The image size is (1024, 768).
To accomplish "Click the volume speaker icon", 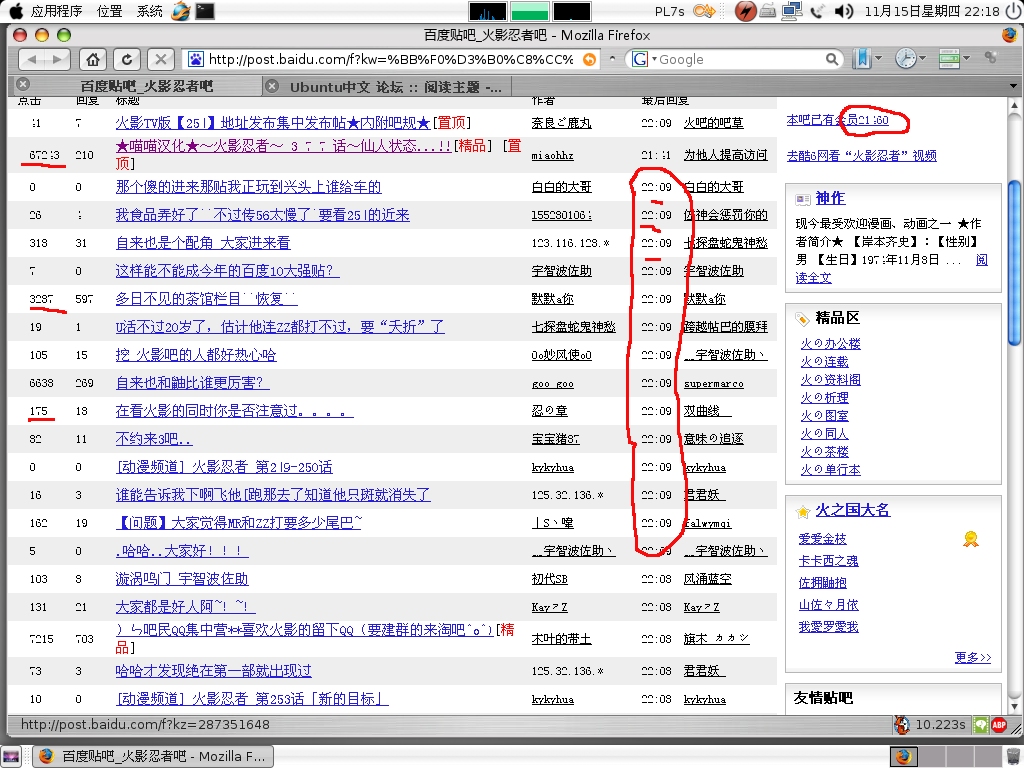I will [x=844, y=11].
